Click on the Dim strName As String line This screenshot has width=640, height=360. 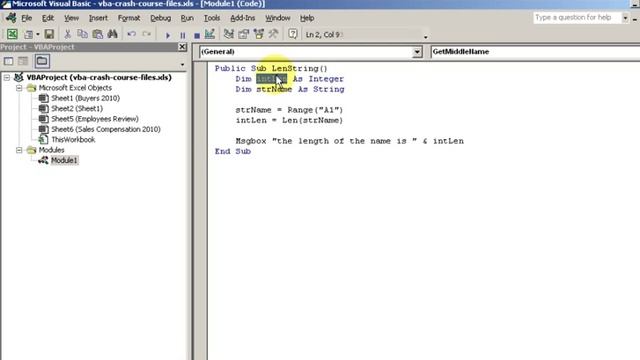[x=290, y=89]
